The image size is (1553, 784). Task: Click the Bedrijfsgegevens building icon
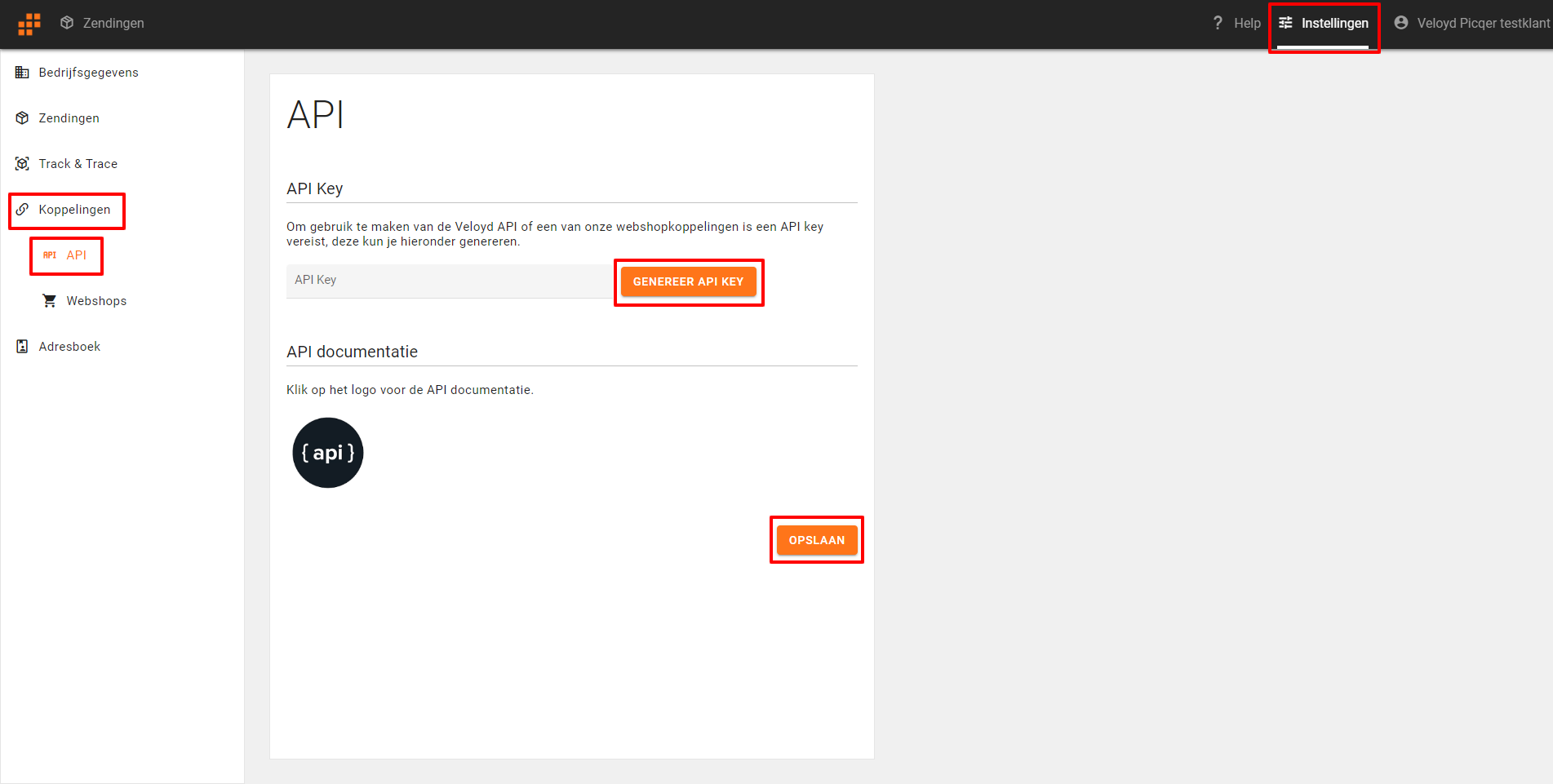(22, 73)
